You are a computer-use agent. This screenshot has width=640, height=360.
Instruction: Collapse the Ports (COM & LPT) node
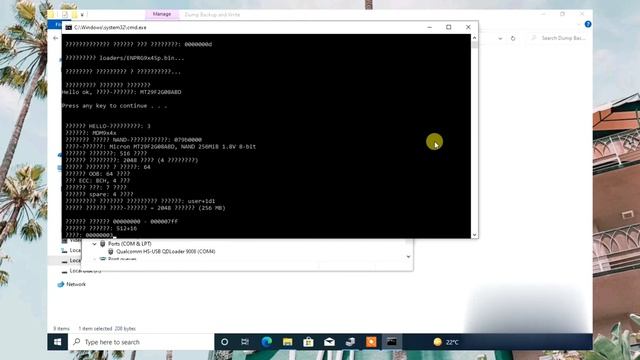coord(94,244)
